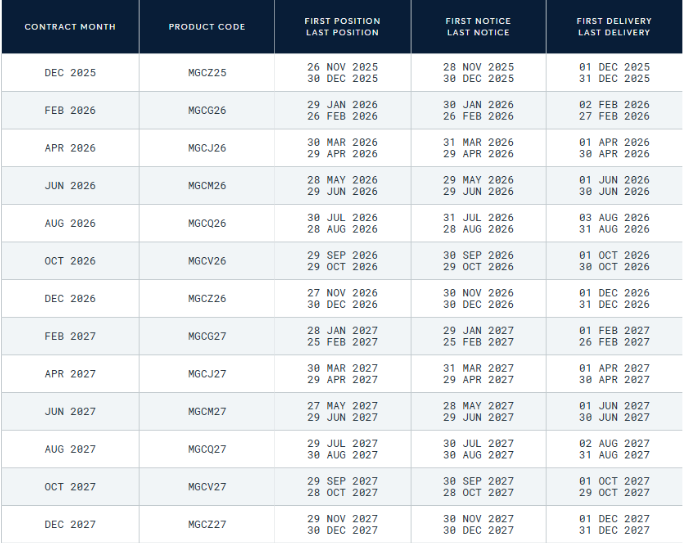Select the MGCM27 product code
The width and height of the screenshot is (687, 543).
coord(207,412)
